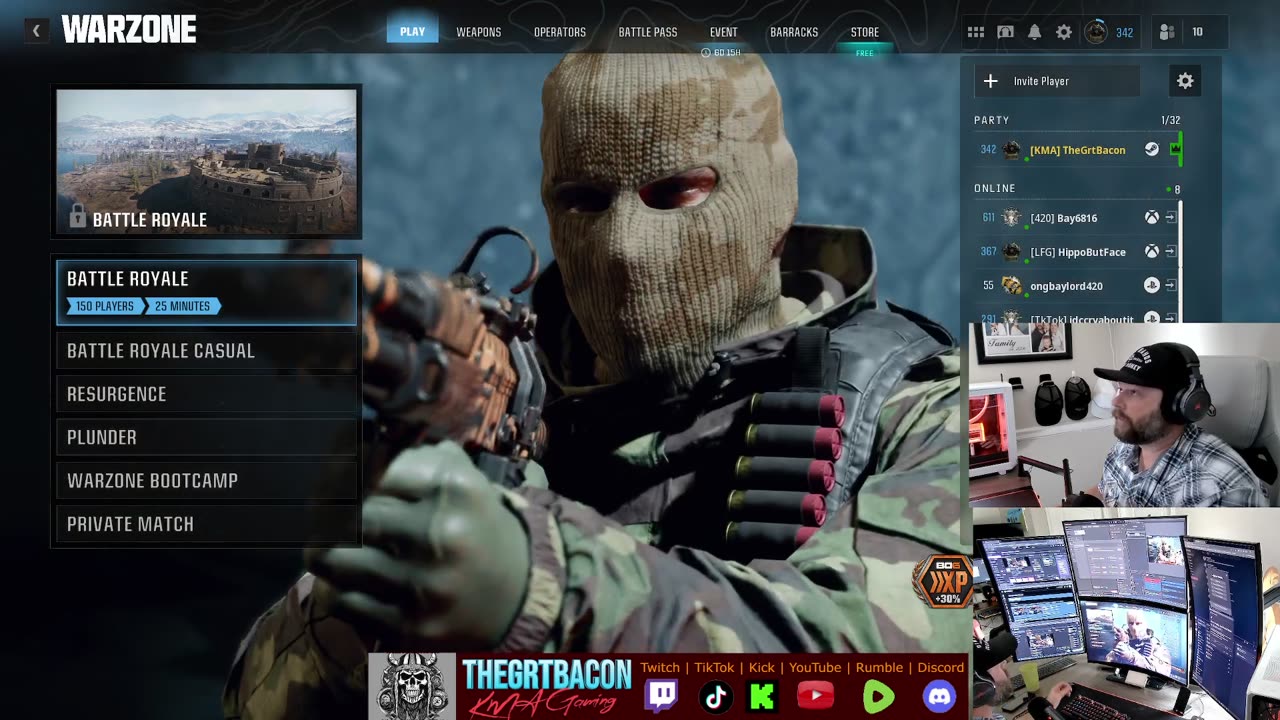Click the Kick icon in the banner
1280x720 pixels.
(762, 696)
